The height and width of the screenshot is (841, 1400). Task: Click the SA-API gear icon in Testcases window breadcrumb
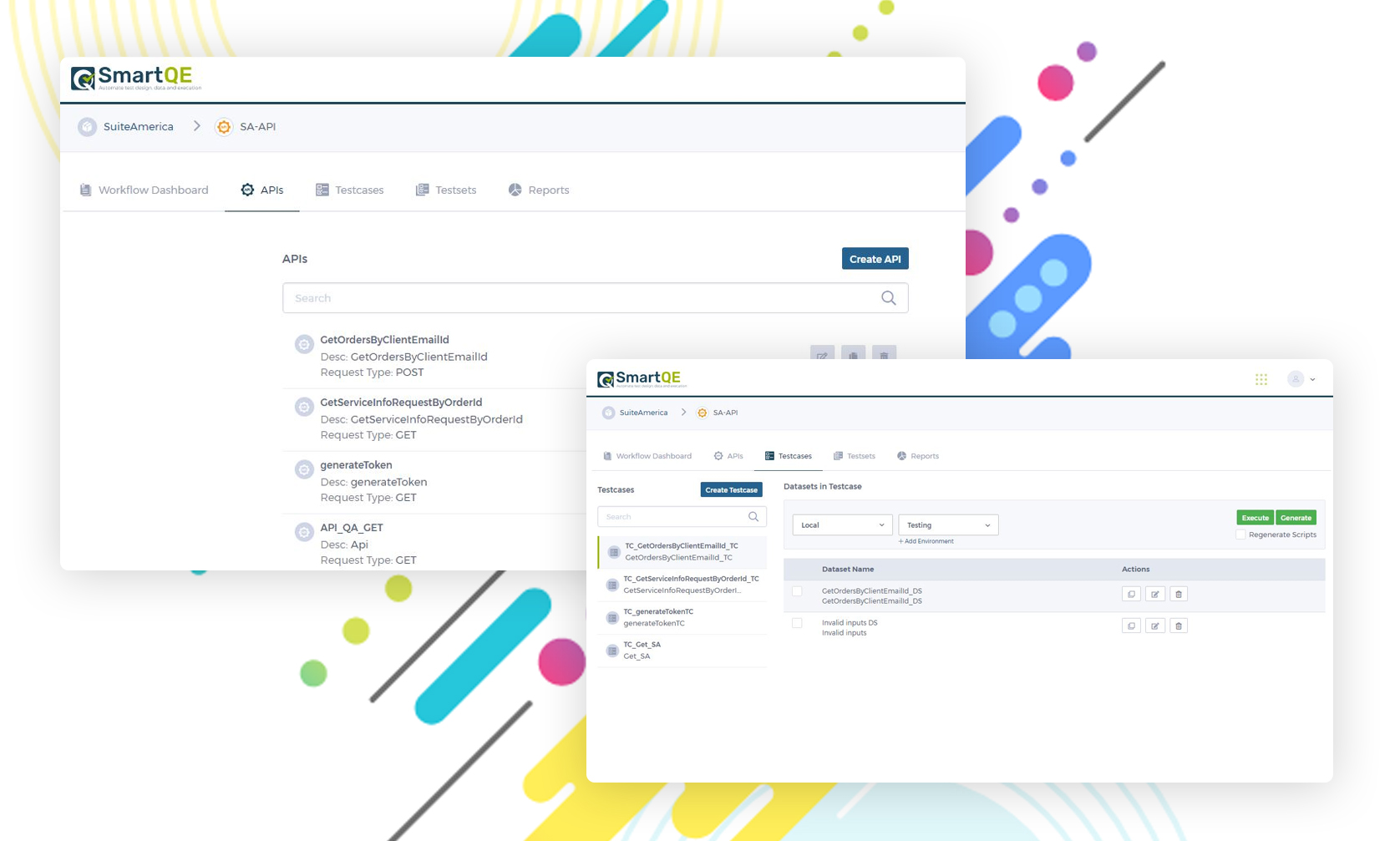tap(703, 413)
